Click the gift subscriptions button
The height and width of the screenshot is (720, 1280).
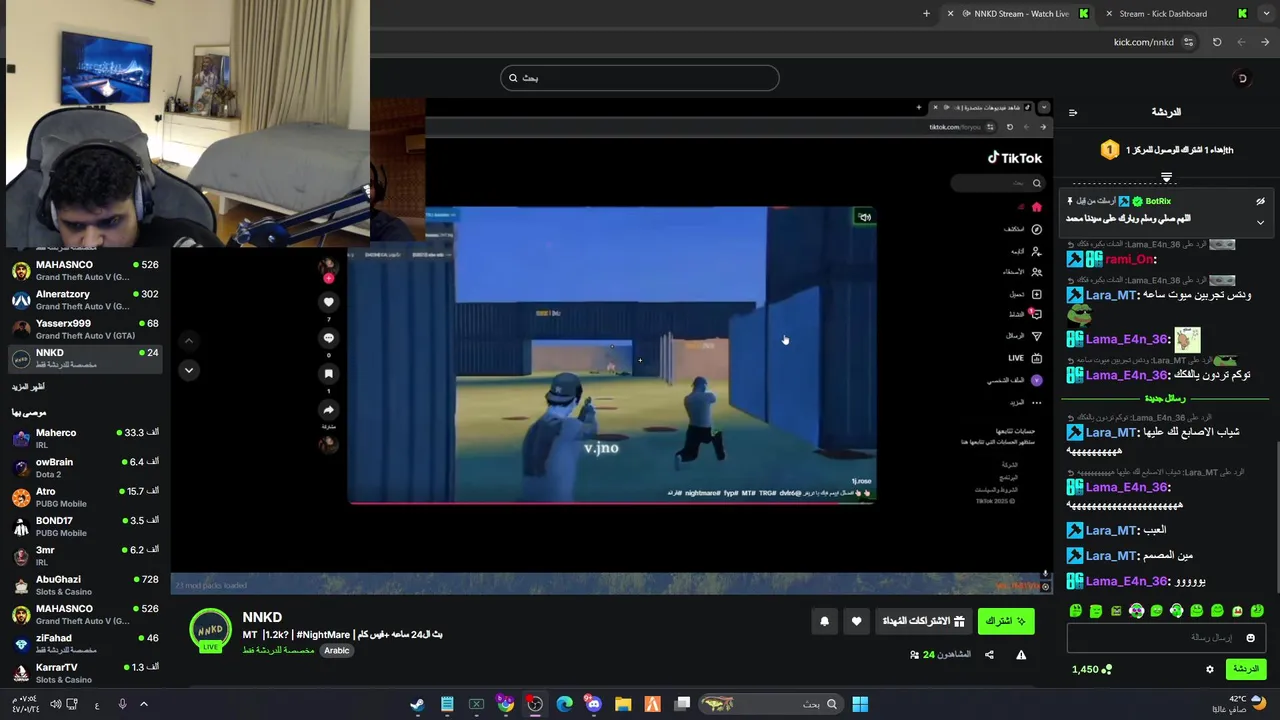[923, 621]
